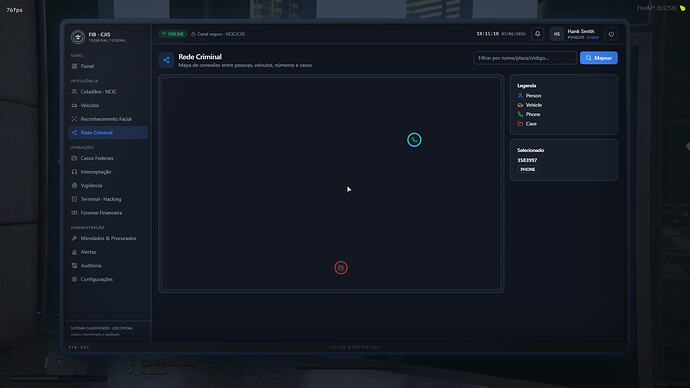Select the phone node in the graph

point(414,140)
